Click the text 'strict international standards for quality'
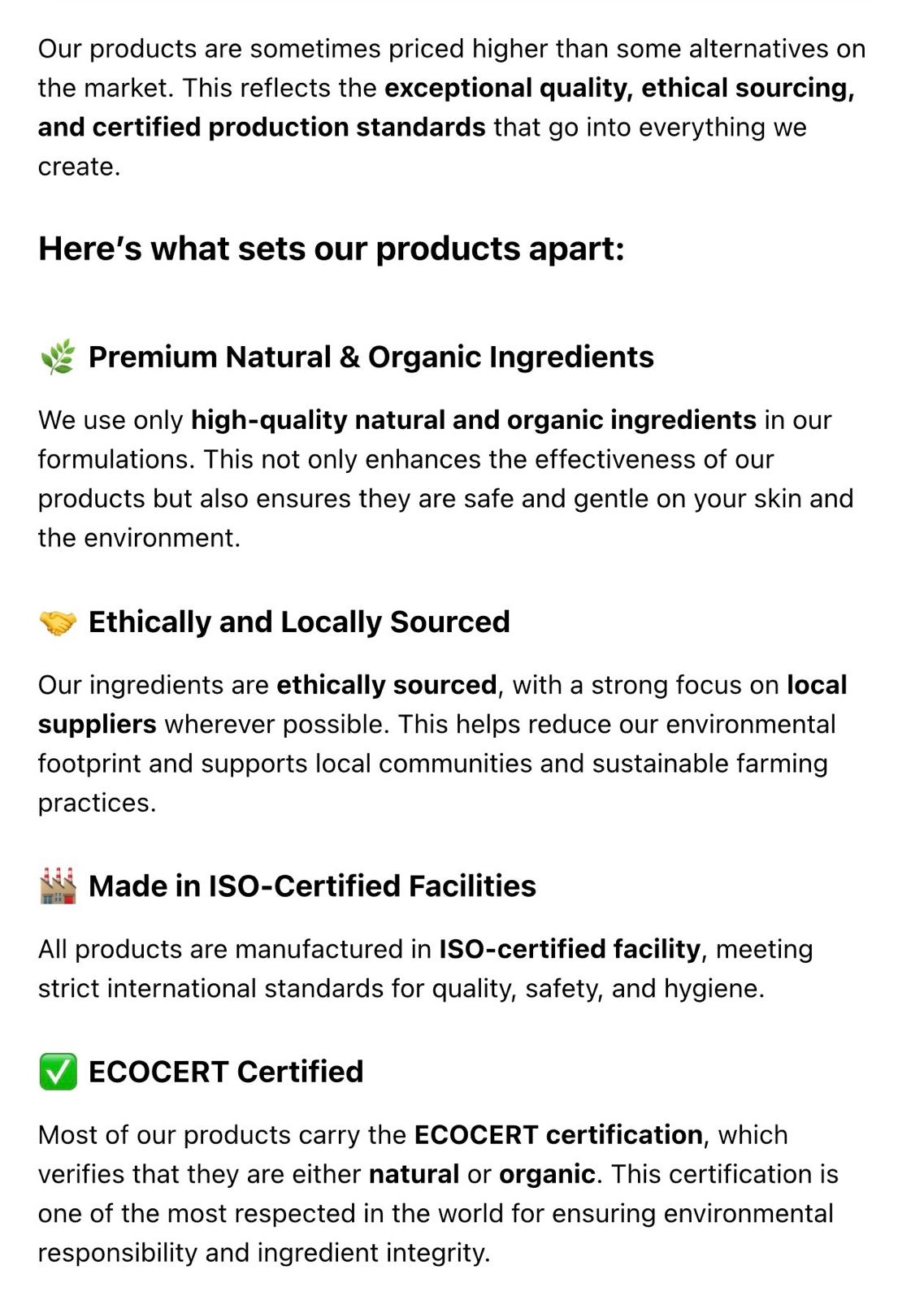The image size is (924, 1300). coord(276,989)
